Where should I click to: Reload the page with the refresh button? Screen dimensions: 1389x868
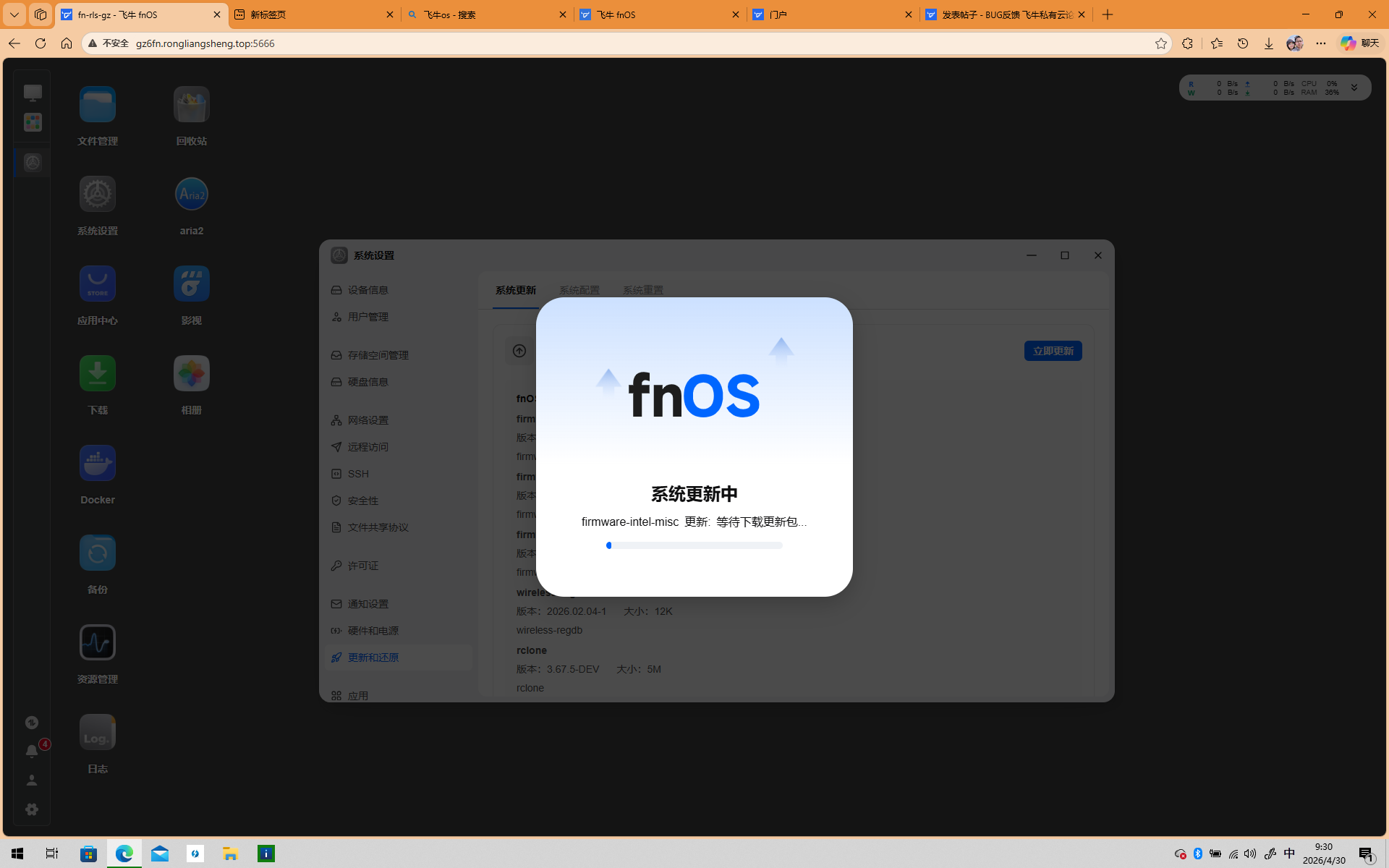pos(41,43)
